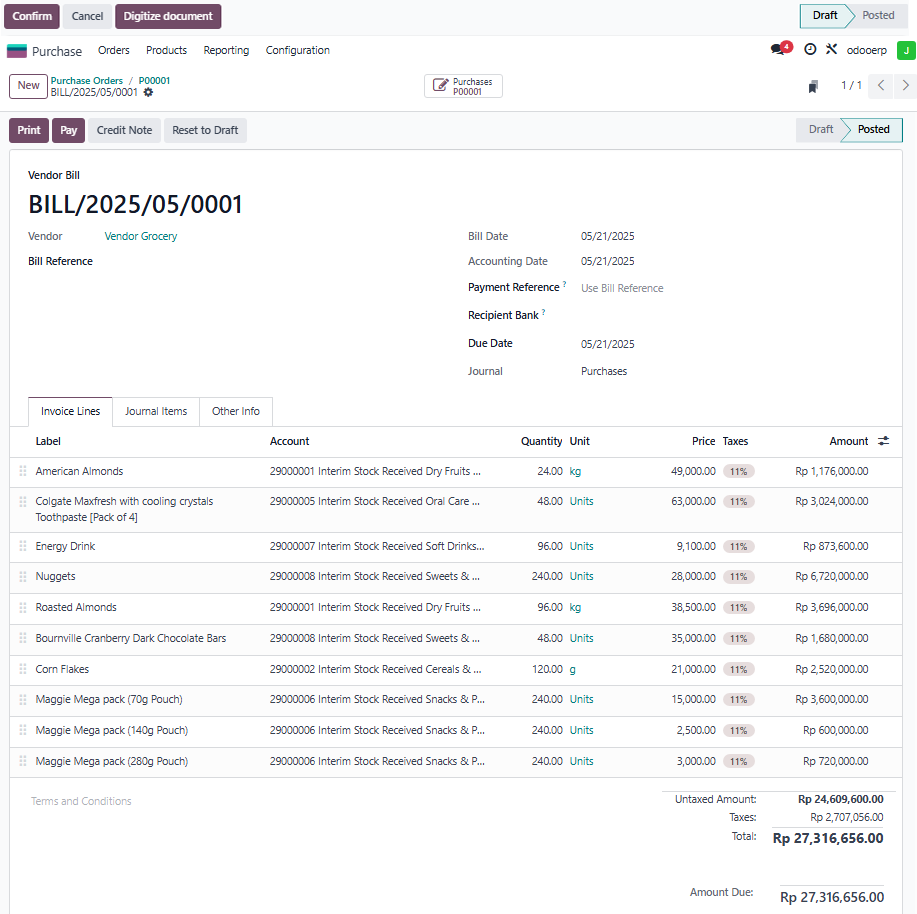Select the Bournville Cranberry Dark Chocolate Bars label
The image size is (917, 914).
[x=130, y=638]
